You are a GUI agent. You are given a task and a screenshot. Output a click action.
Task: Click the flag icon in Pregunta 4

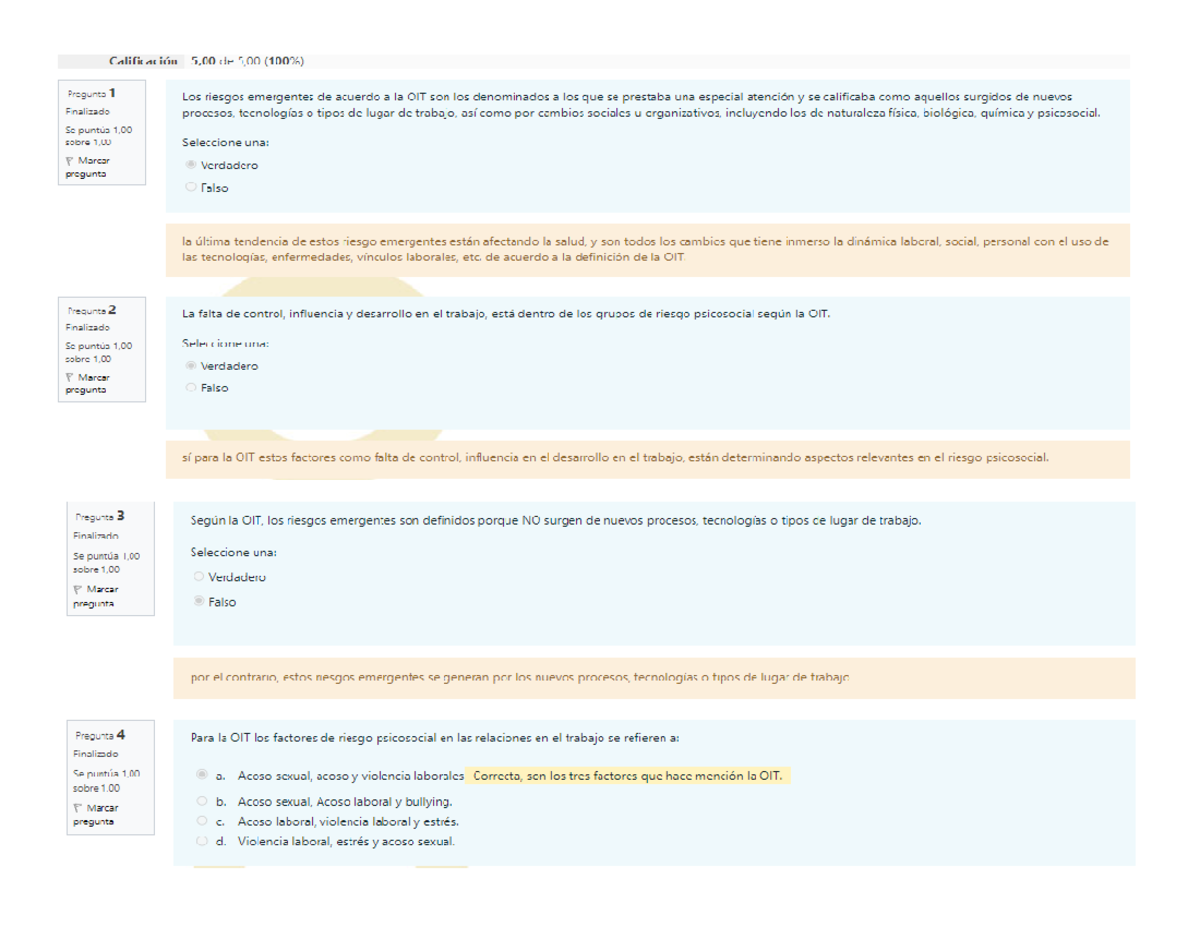click(79, 807)
